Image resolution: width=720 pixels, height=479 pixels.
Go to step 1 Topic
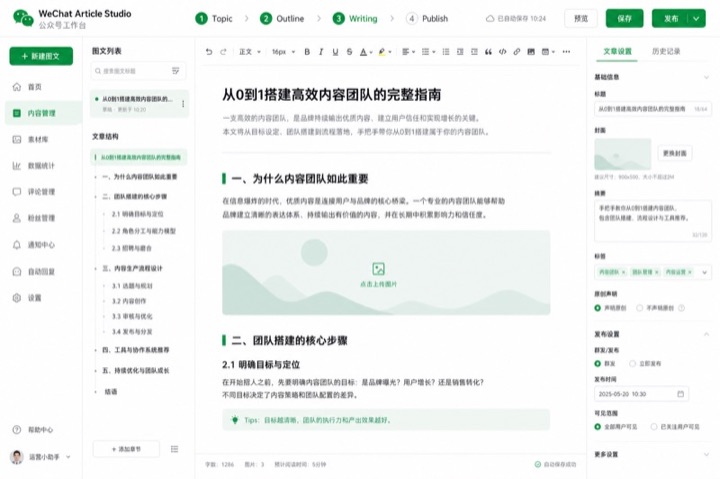[x=214, y=18]
